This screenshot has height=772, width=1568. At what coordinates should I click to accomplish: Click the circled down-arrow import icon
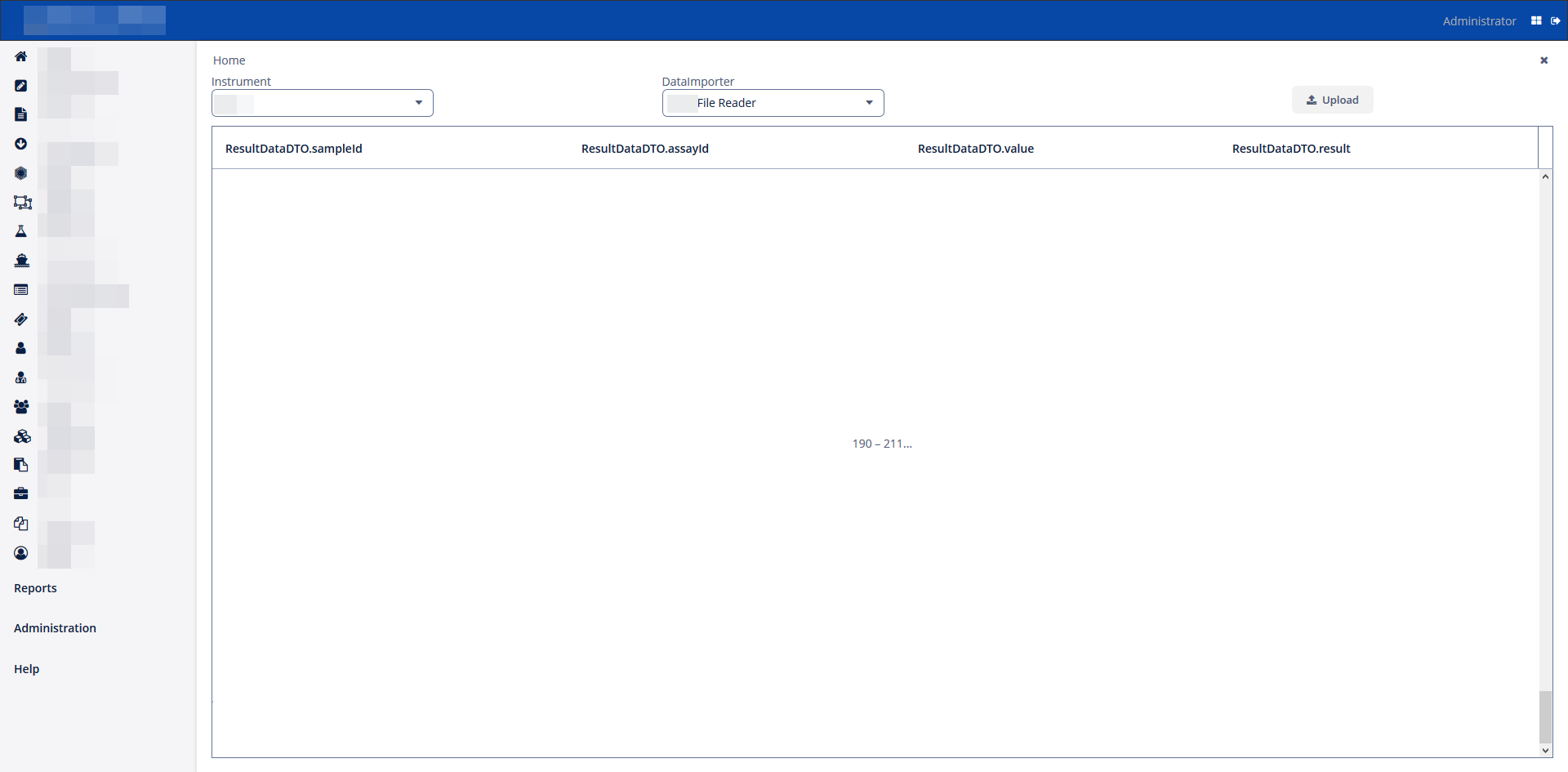(21, 144)
